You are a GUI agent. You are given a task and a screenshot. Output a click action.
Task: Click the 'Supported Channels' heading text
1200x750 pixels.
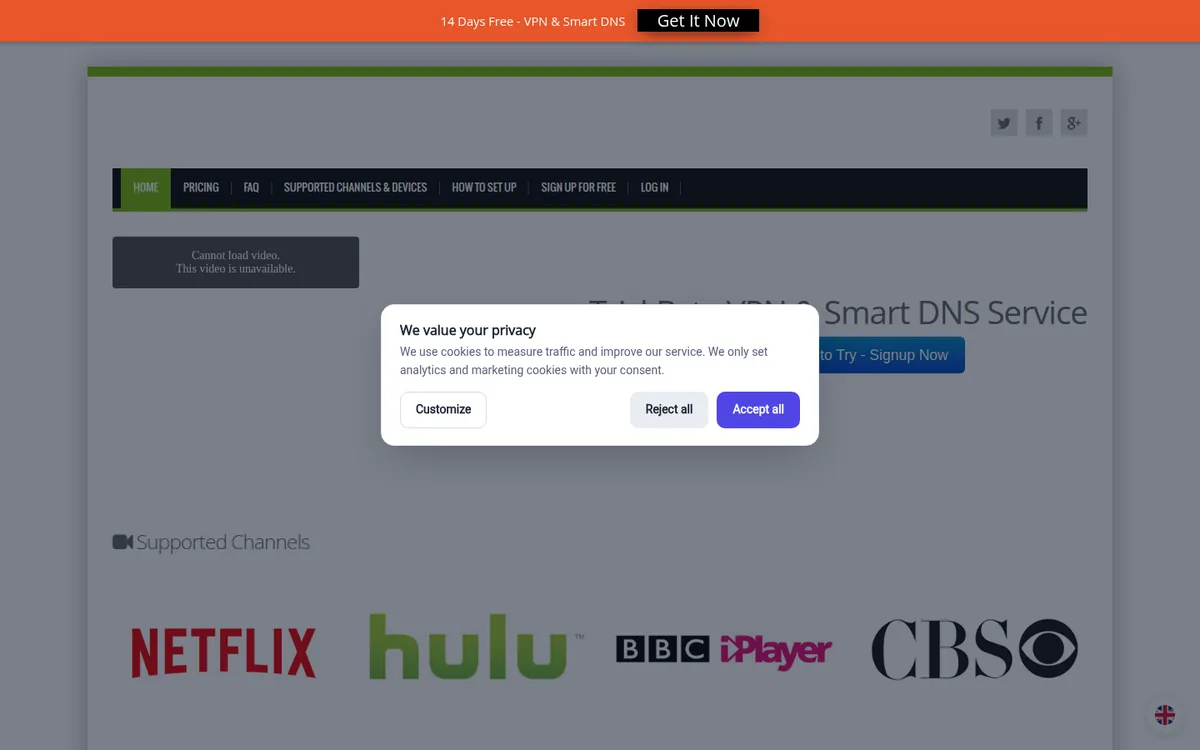coord(223,542)
